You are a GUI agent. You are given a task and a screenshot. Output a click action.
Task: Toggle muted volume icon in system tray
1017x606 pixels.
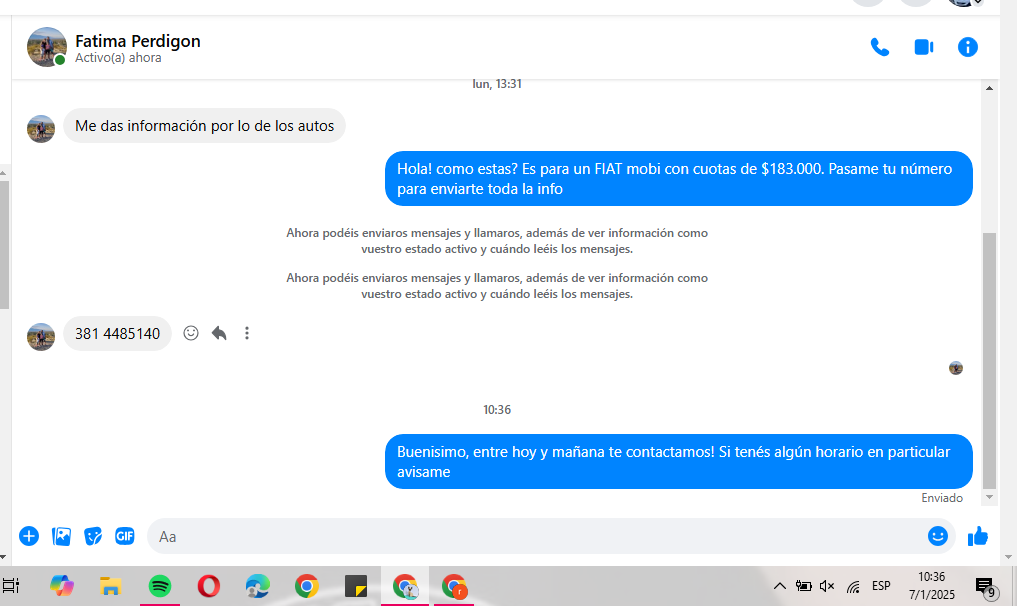point(827,586)
